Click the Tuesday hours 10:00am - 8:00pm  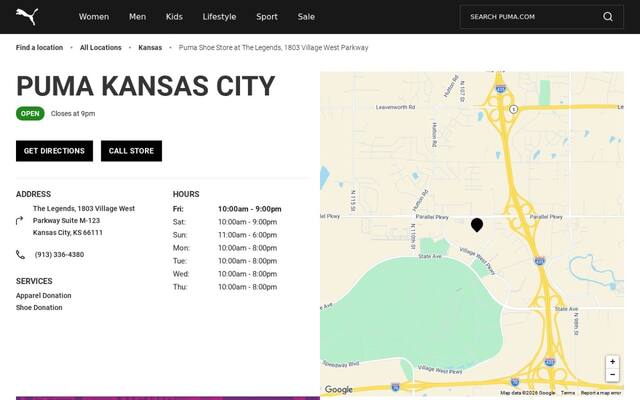tap(247, 261)
